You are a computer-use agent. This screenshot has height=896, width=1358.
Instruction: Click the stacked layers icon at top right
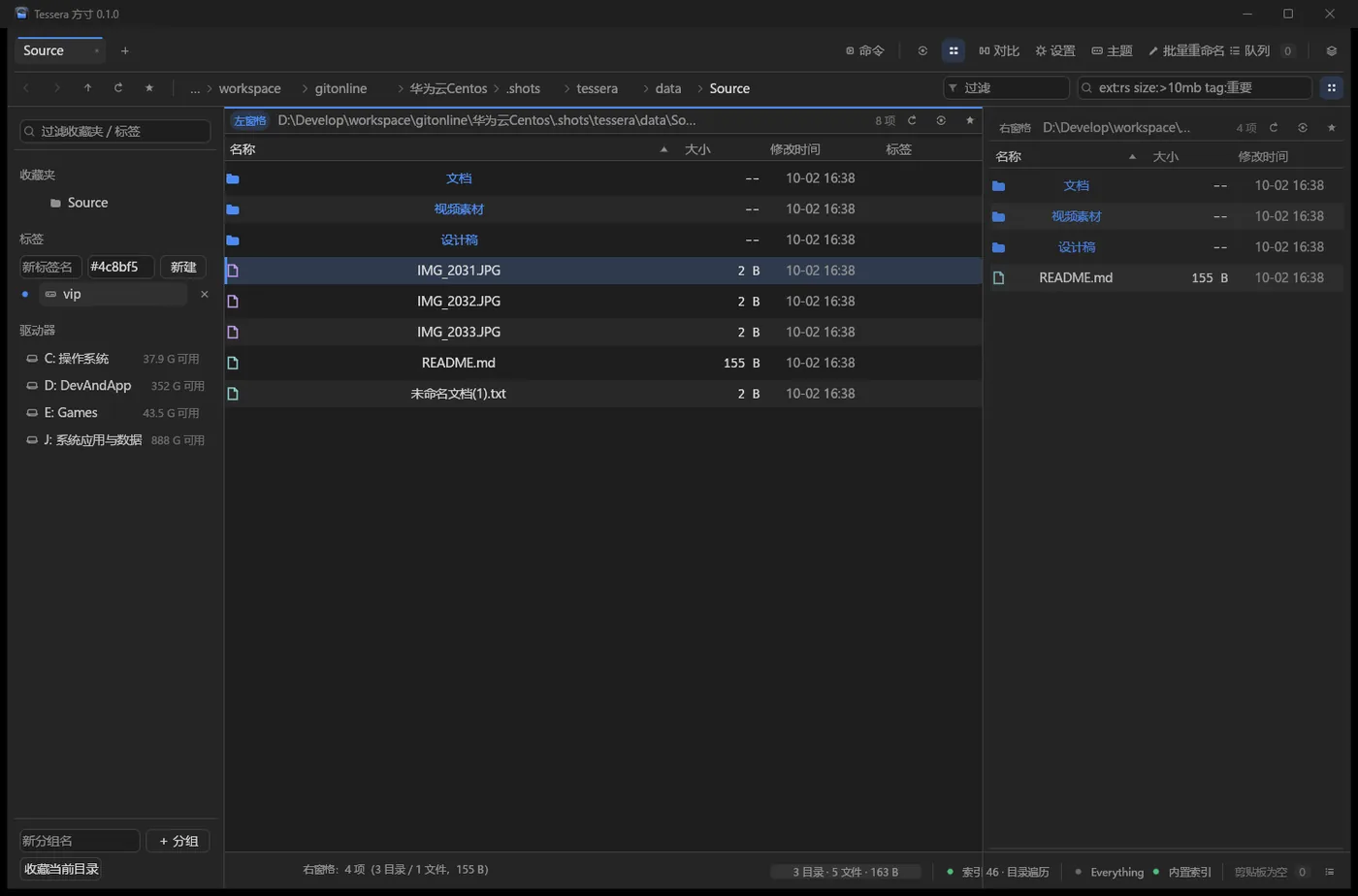coord(1331,50)
